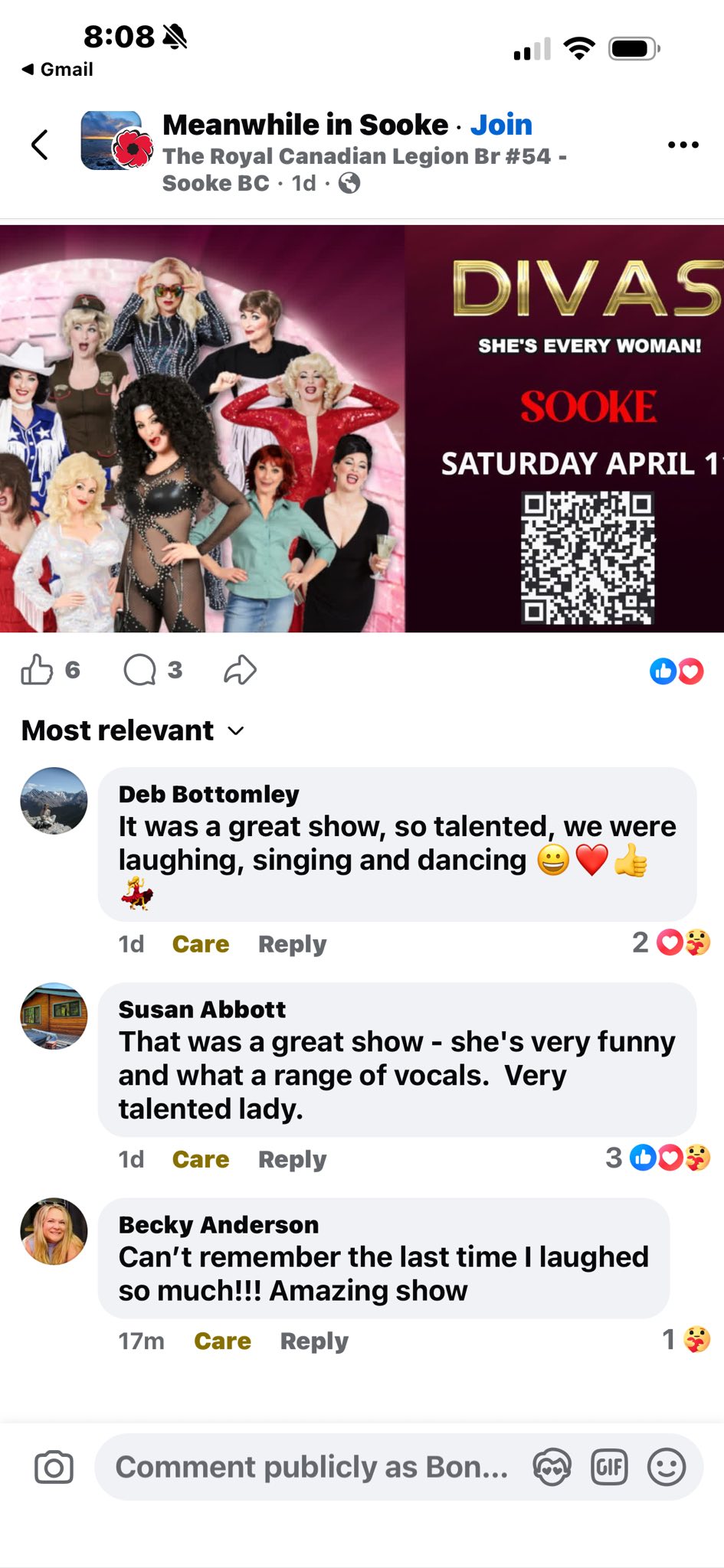Open camera icon to attach photo
724x1568 pixels.
(54, 1467)
